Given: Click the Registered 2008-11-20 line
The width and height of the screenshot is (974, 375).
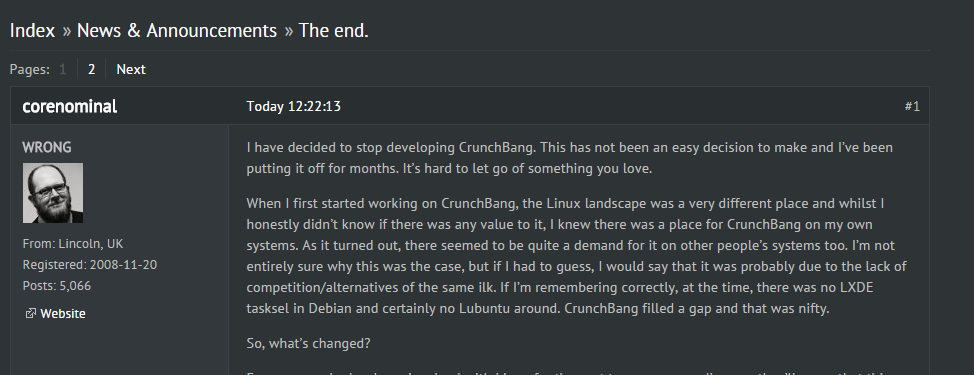Looking at the screenshot, I should (90, 265).
